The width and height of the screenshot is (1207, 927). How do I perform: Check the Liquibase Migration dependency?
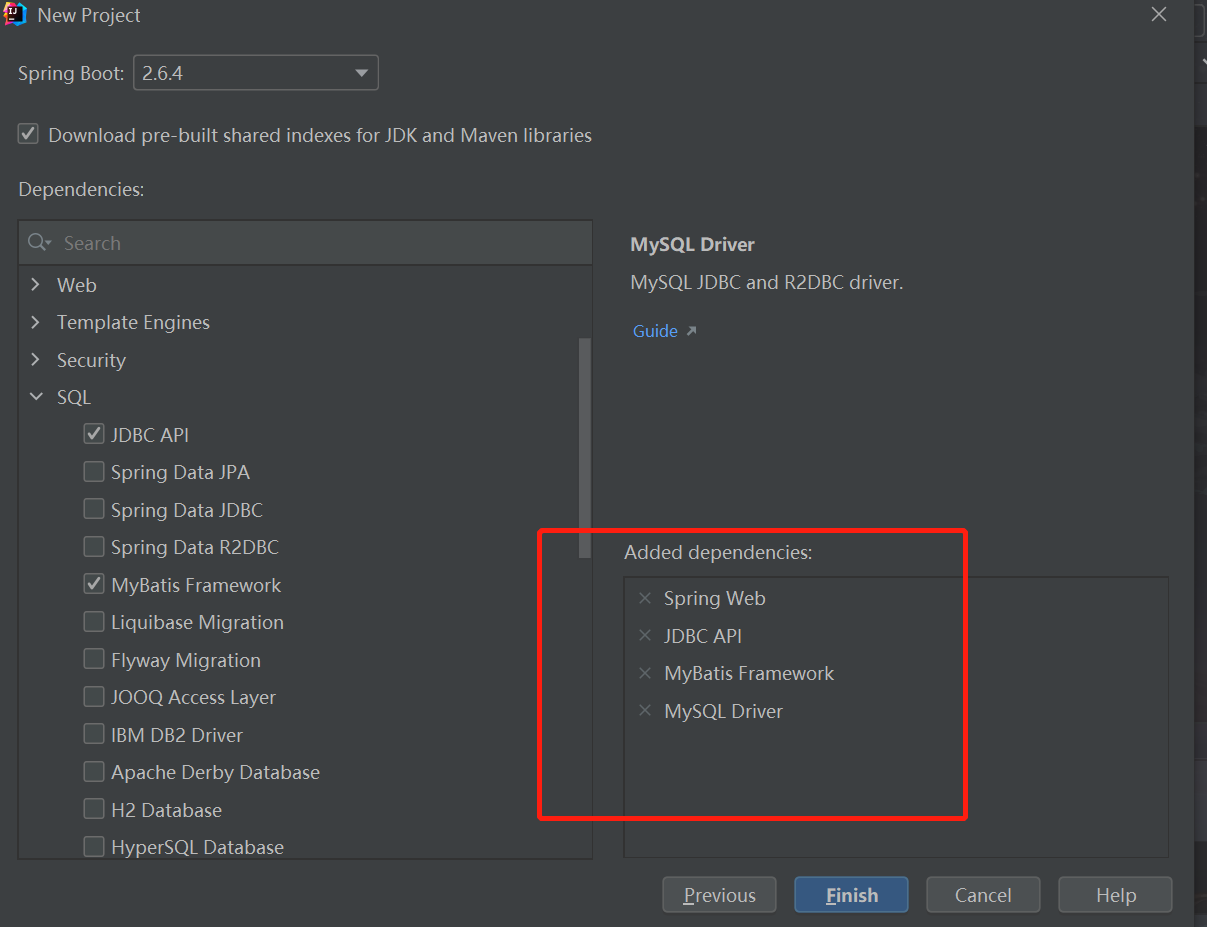(x=94, y=622)
